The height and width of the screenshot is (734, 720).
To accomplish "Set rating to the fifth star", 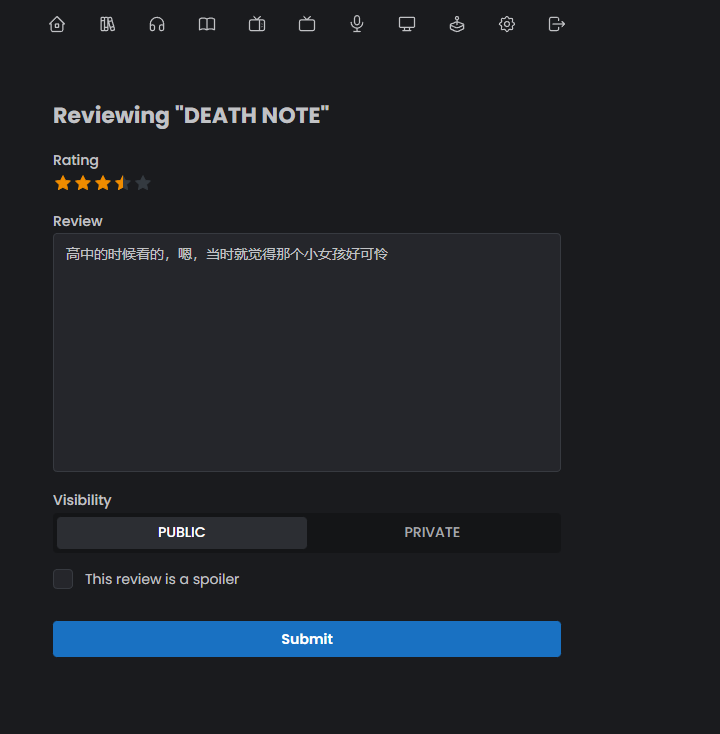I will tap(143, 183).
